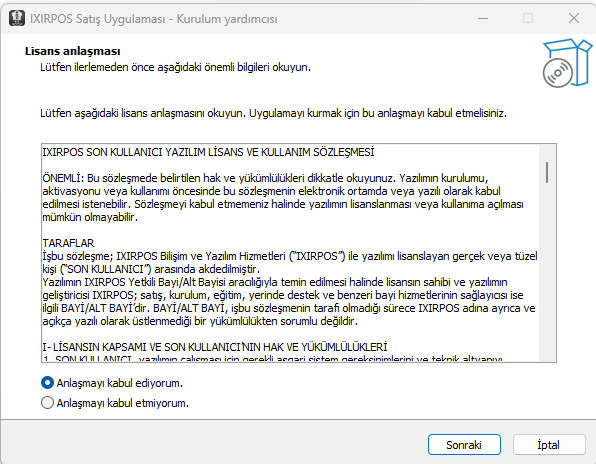Click the scrollbar track below the thumb
This screenshot has width=596, height=464.
pos(547,272)
